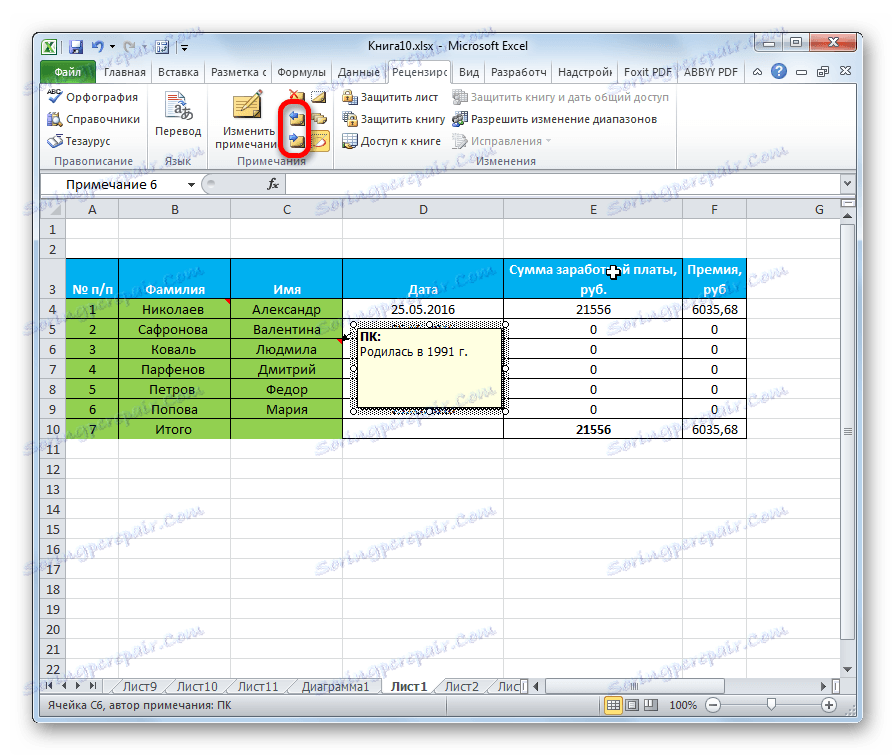896x756 pixels.
Task: Click the Итого cell
Action: point(174,429)
